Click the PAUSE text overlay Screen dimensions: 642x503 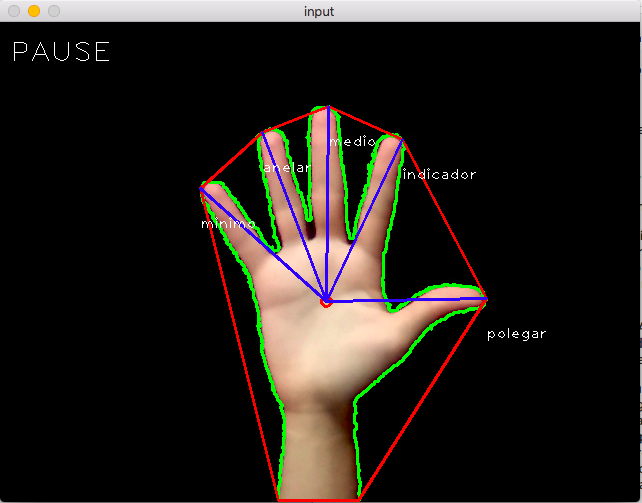61,53
